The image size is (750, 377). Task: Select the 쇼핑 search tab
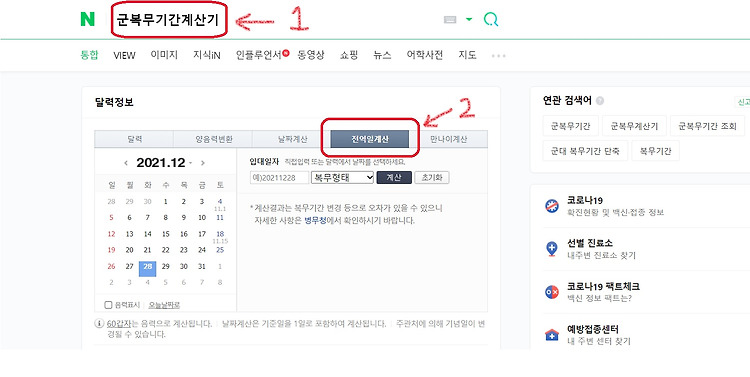click(x=349, y=55)
